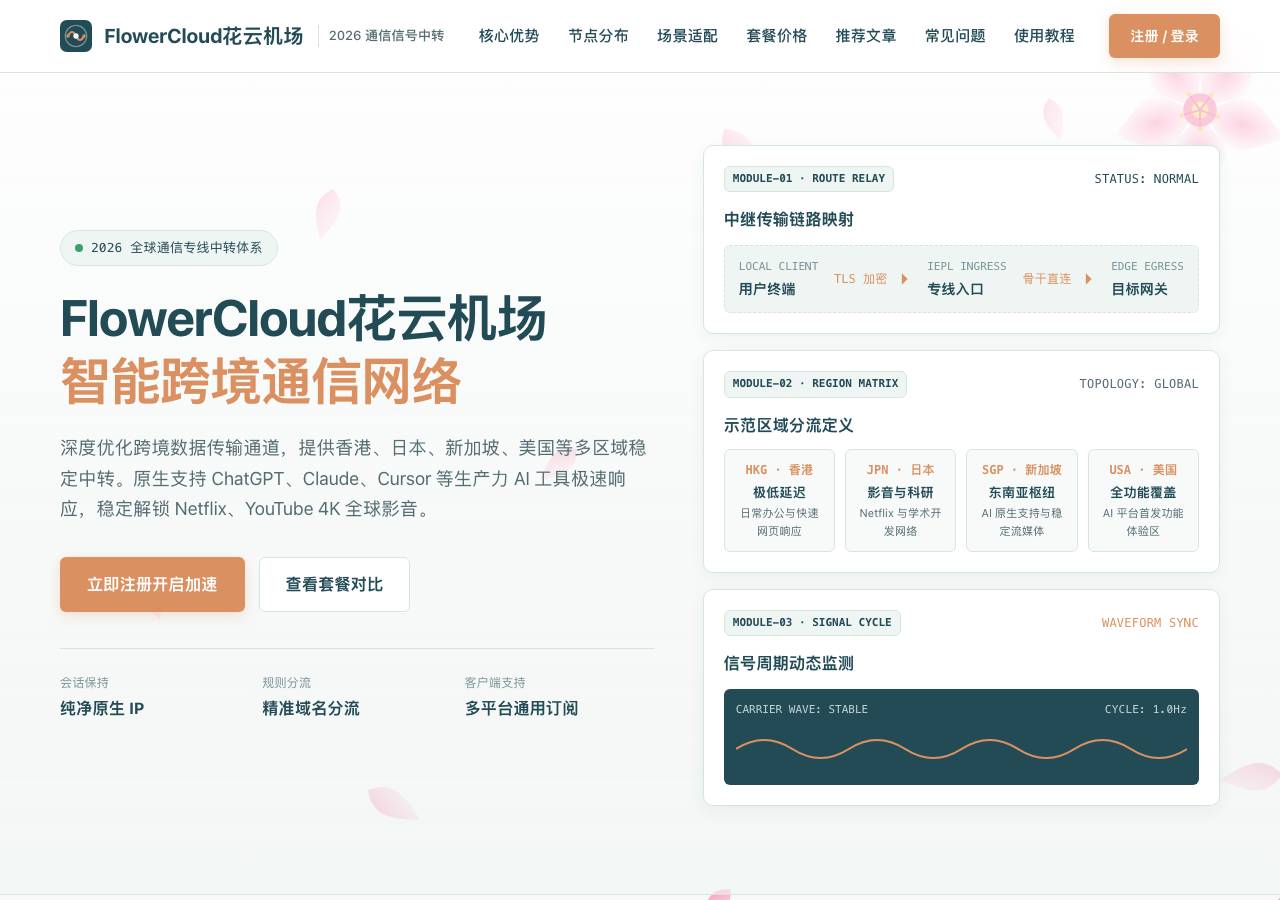Viewport: 1280px width, 900px height.
Task: Click the 用户终端 node in relay chain
Action: (779, 279)
